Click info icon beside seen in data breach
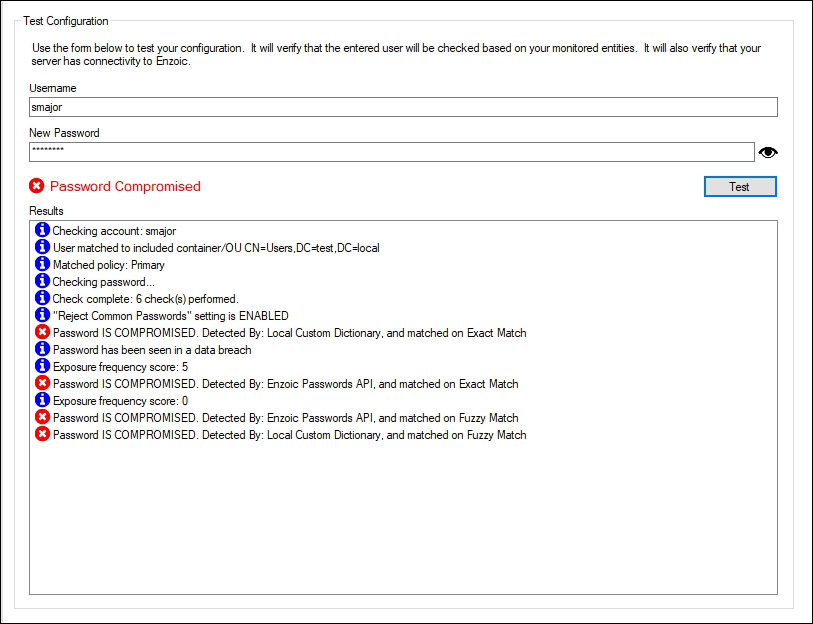The image size is (813, 624). (42, 350)
